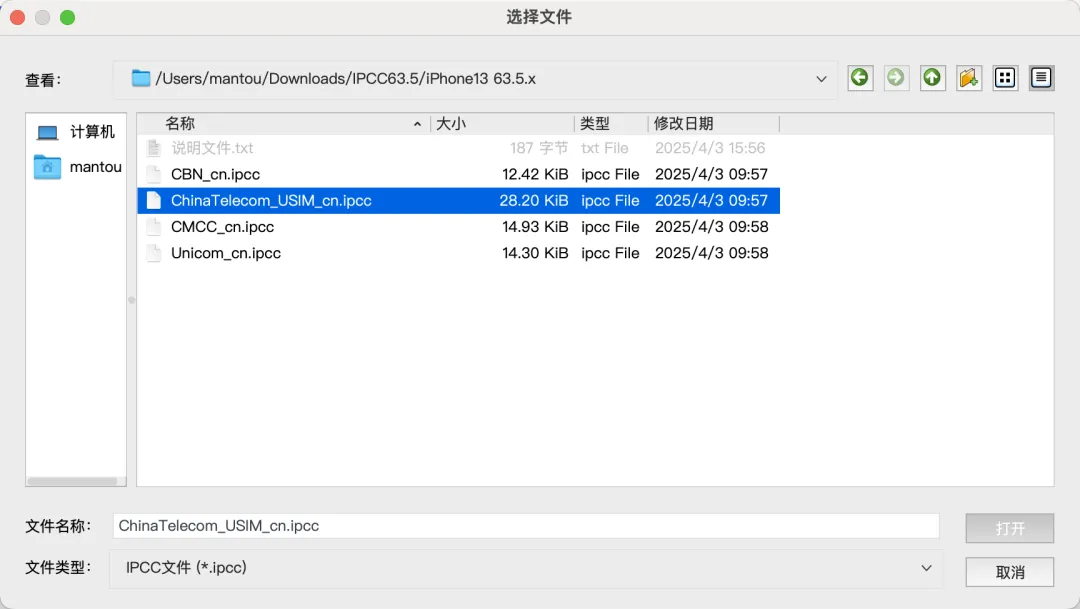Open the 文件类型 IPCC file filter dropdown
1080x609 pixels.
tap(926, 568)
